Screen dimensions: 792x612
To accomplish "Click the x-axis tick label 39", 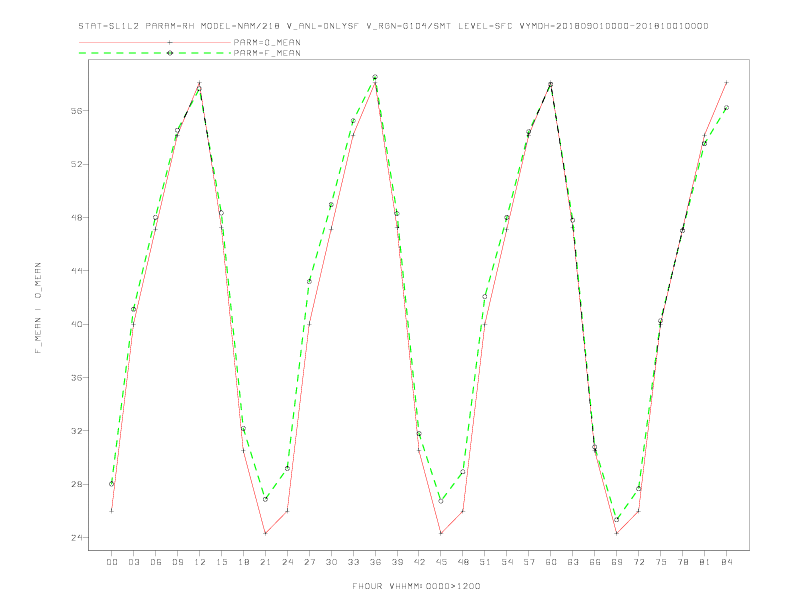I will (397, 562).
